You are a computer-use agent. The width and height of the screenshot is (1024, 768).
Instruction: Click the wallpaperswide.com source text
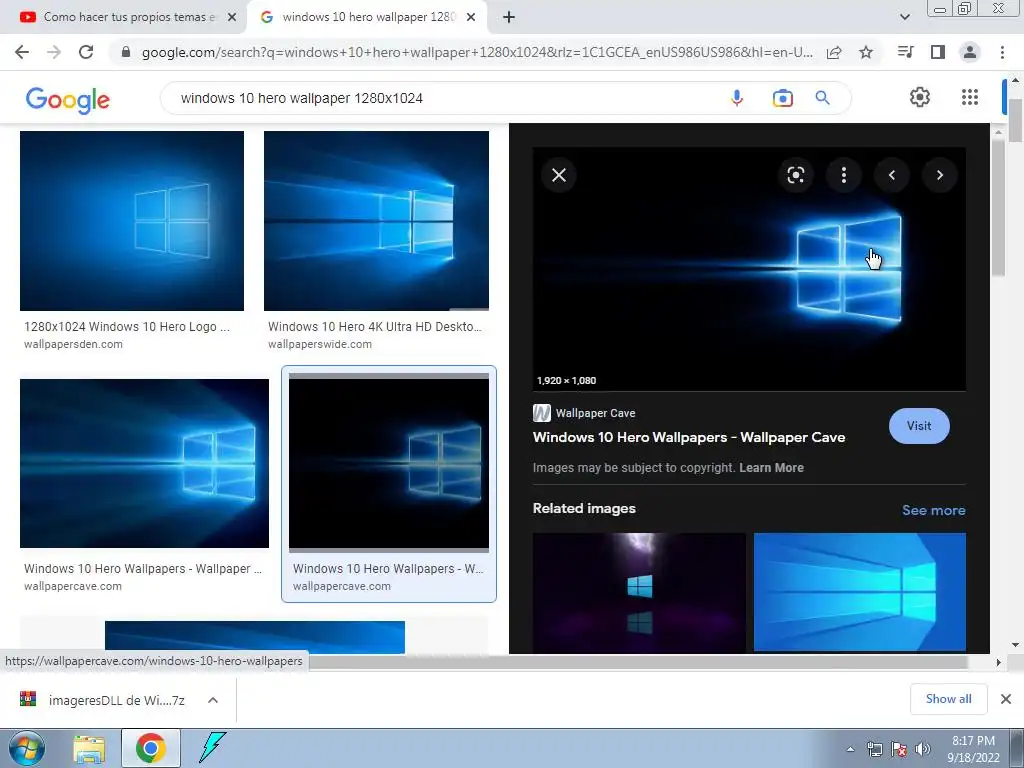tap(320, 344)
